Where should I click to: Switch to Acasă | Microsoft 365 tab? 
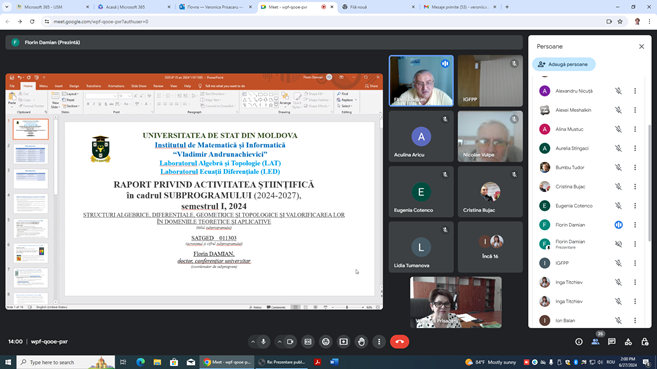click(x=133, y=7)
